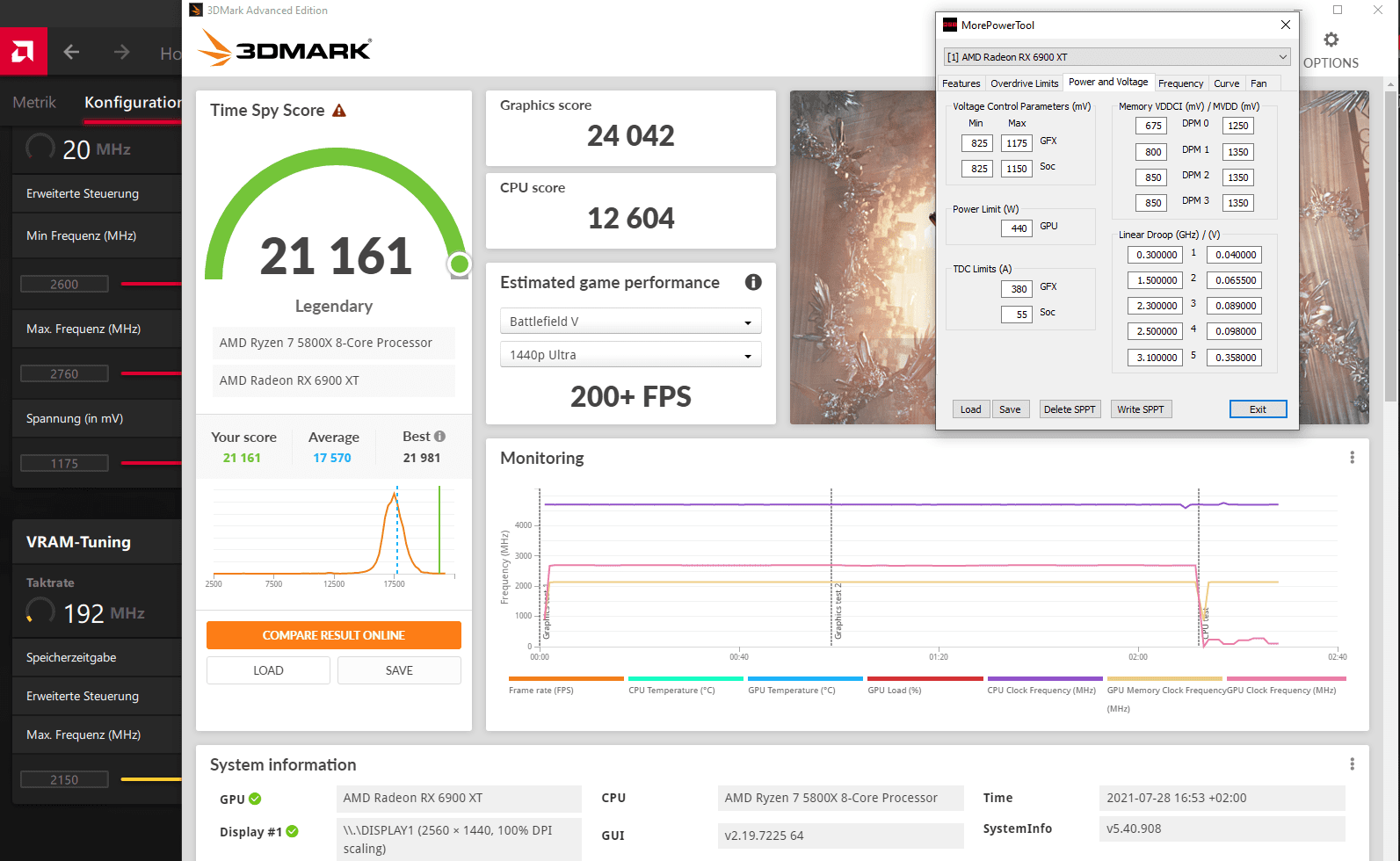Viewport: 1400px width, 861px height.
Task: Click DPM 0 VDDCI field 675
Action: (1151, 126)
